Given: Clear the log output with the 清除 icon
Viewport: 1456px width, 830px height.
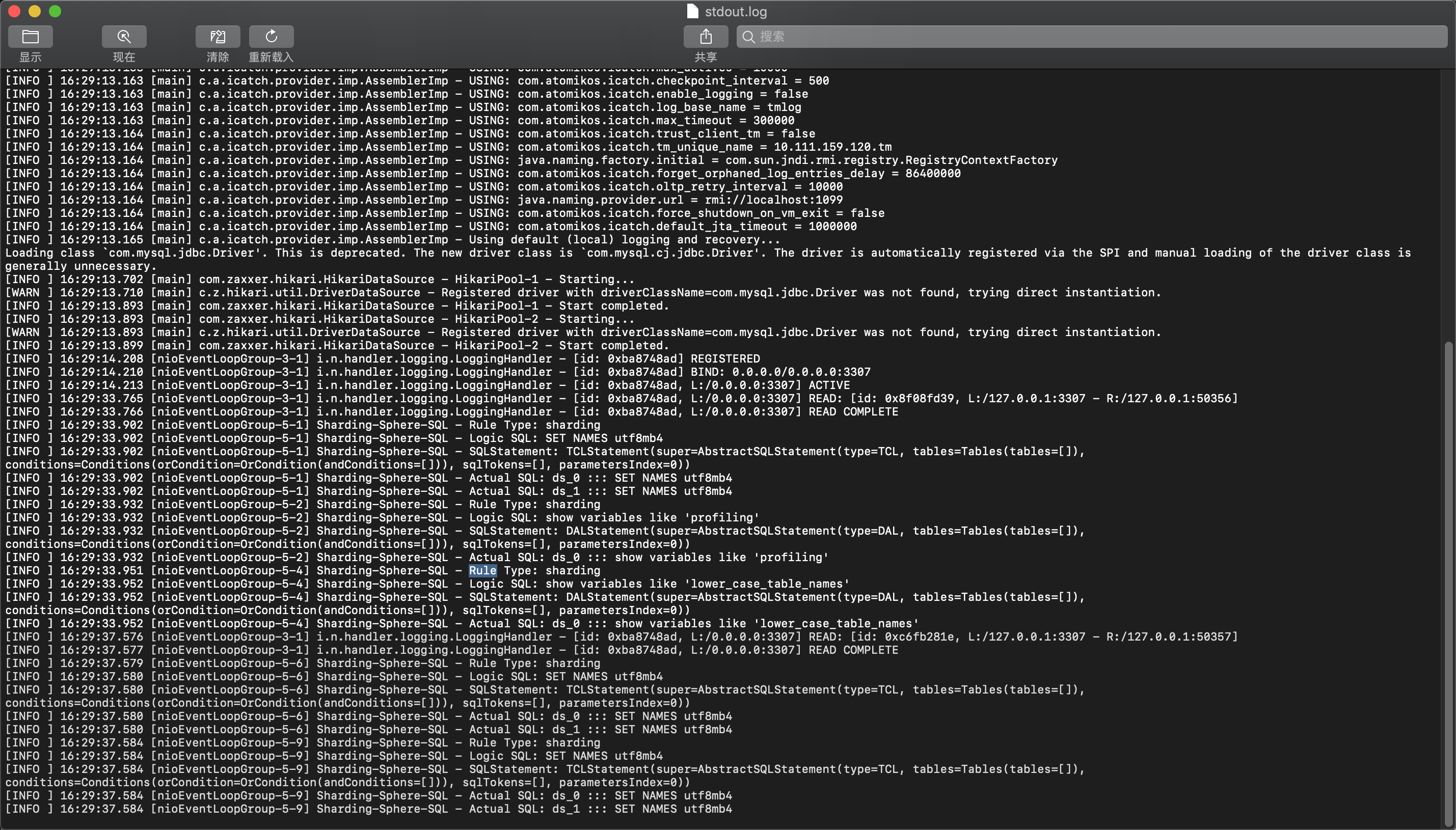Looking at the screenshot, I should coord(218,36).
